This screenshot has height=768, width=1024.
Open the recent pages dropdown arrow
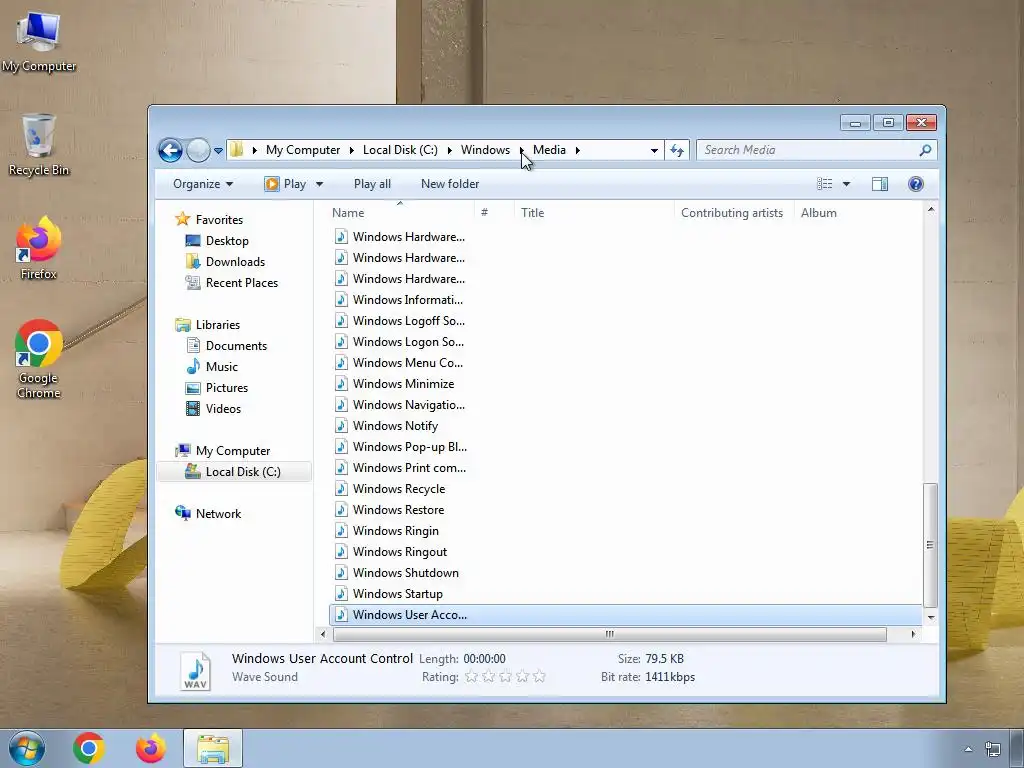click(x=218, y=151)
